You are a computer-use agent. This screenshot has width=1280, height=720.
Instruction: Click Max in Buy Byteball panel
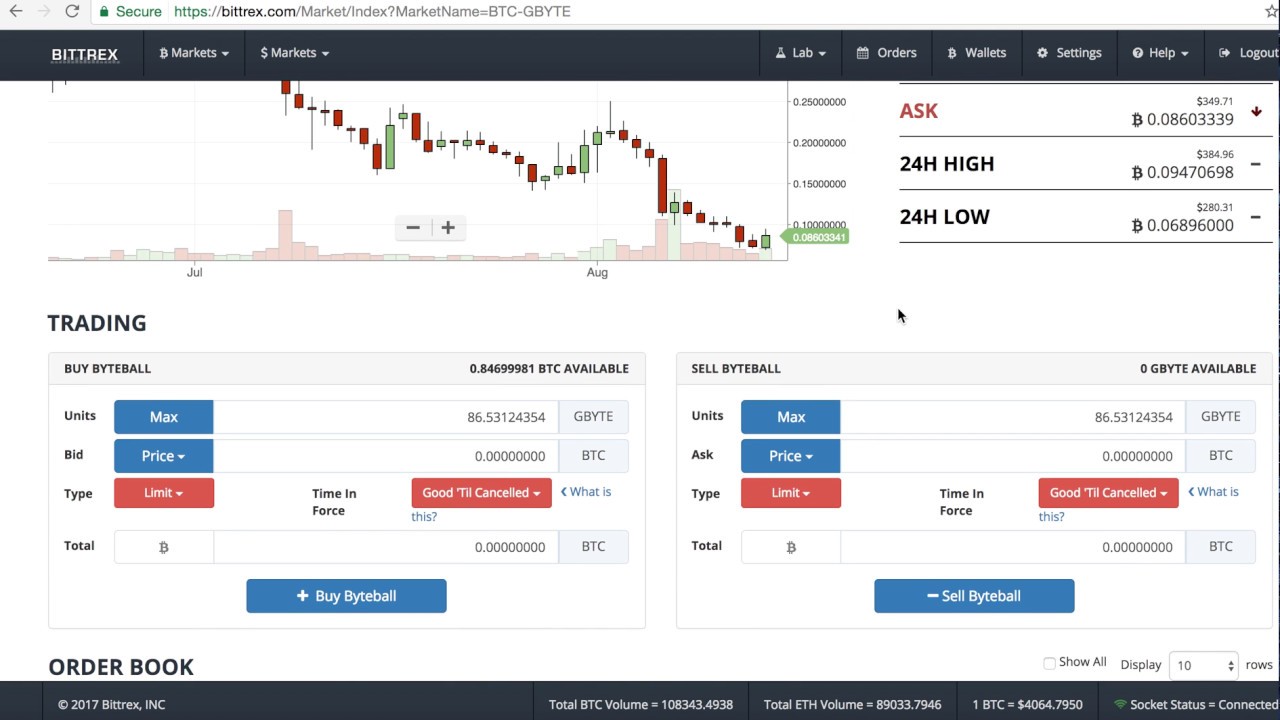coord(164,417)
